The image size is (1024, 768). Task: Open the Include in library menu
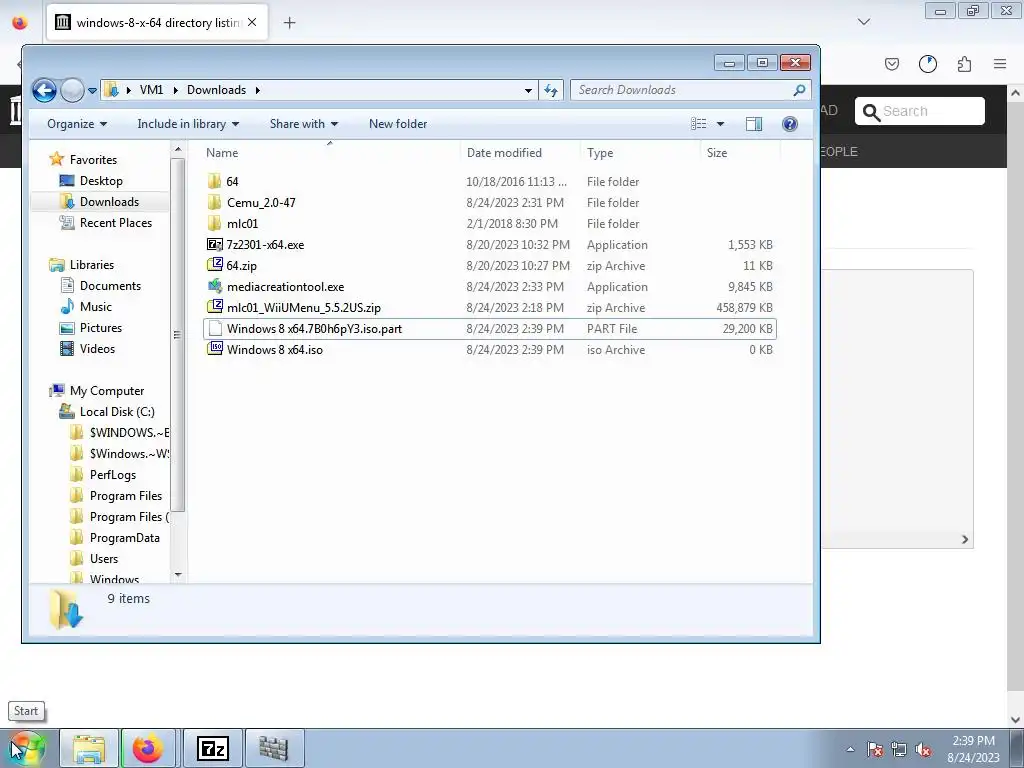click(188, 124)
